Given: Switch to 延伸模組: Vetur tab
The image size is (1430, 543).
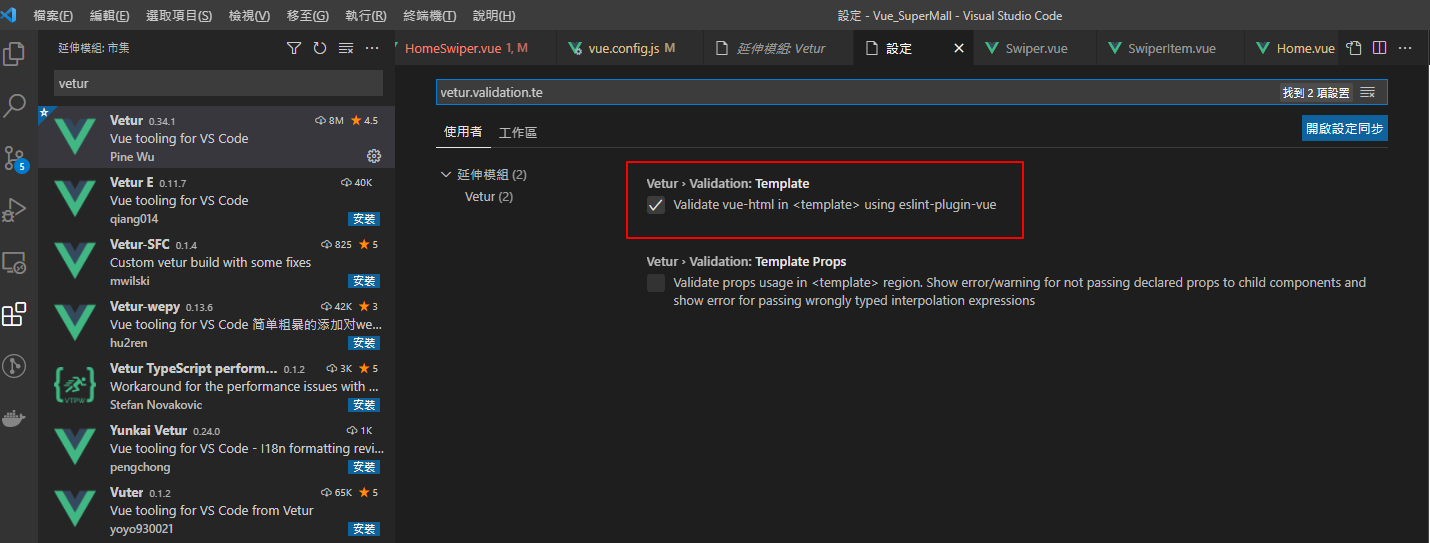Looking at the screenshot, I should [777, 48].
